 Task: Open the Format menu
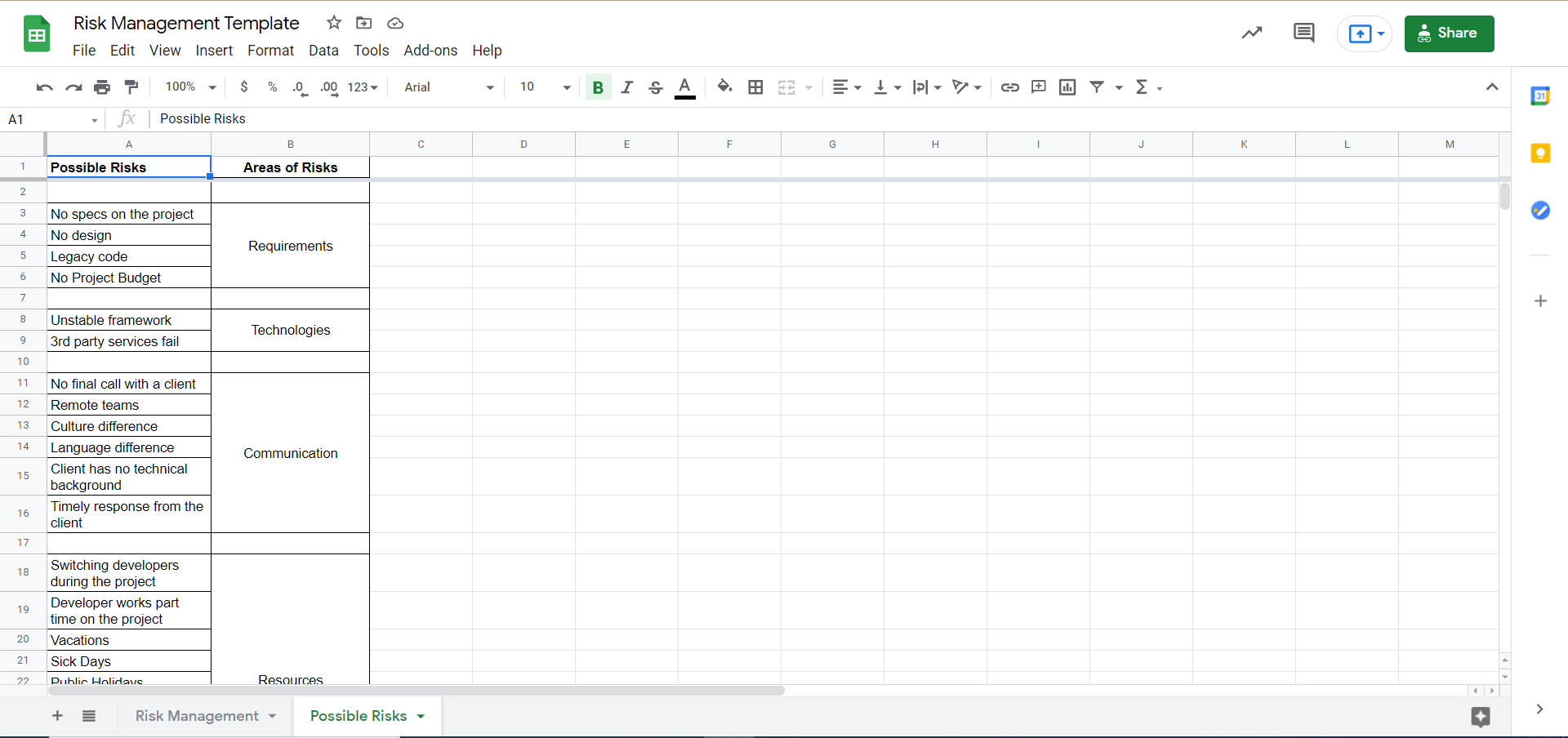[x=270, y=51]
